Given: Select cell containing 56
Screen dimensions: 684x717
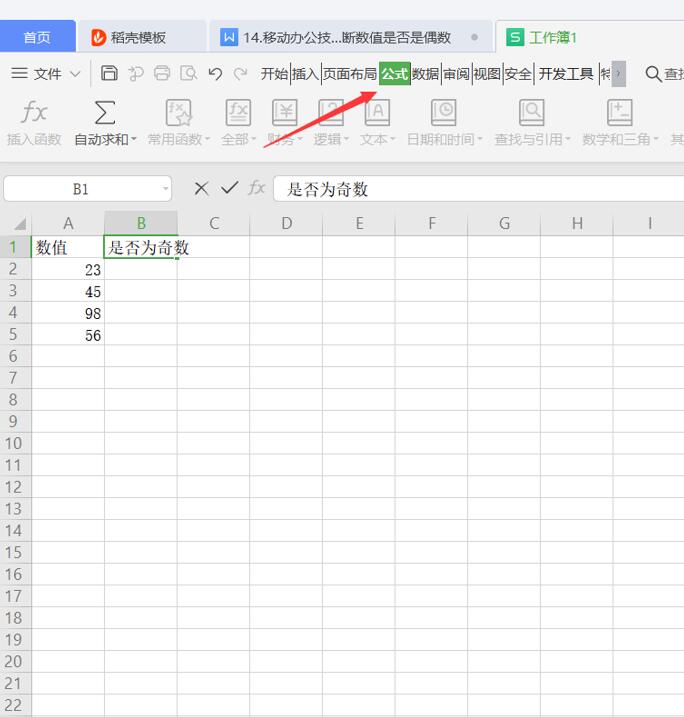Looking at the screenshot, I should 68,335.
